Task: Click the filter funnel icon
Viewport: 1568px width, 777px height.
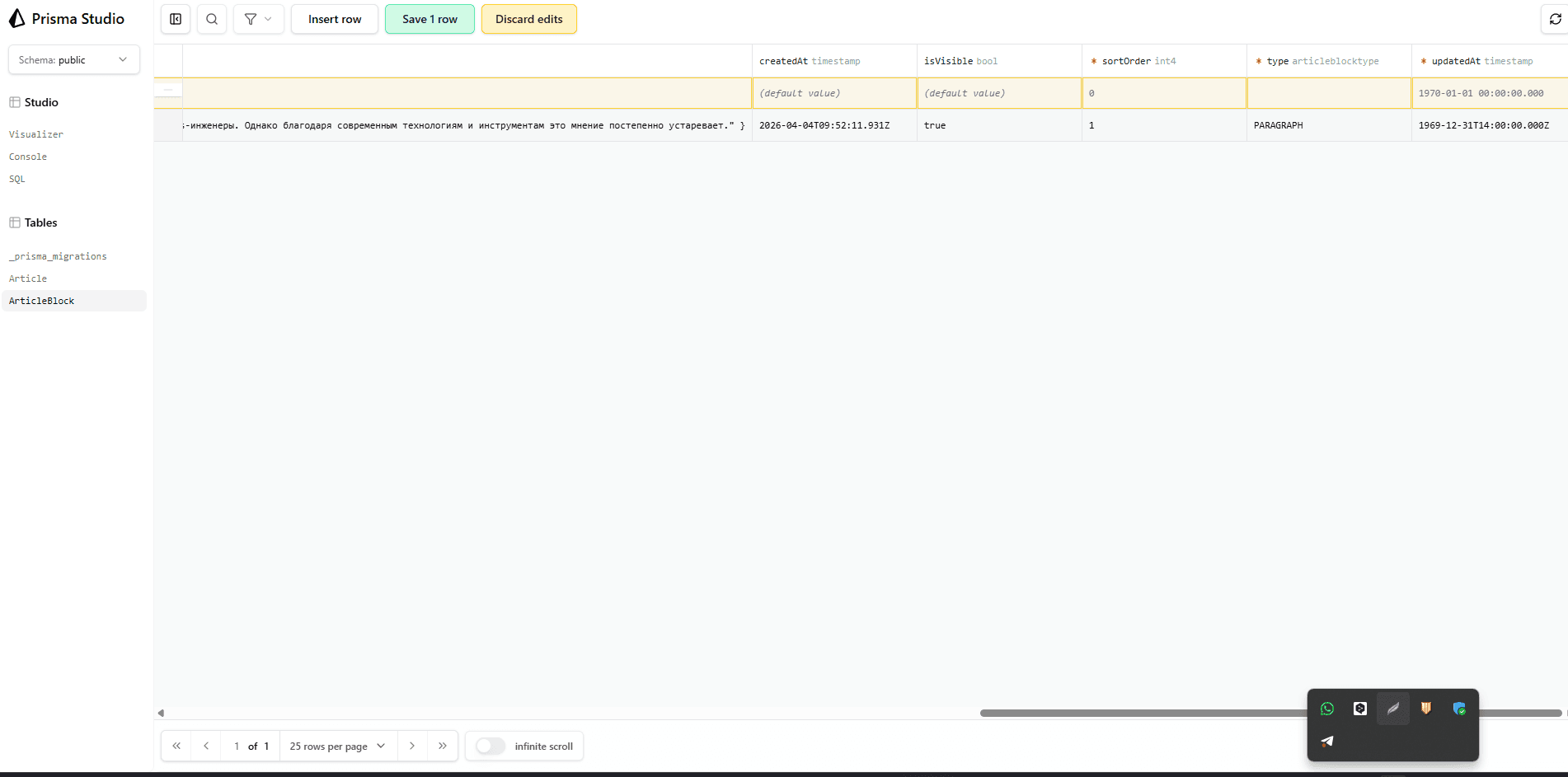Action: click(250, 19)
